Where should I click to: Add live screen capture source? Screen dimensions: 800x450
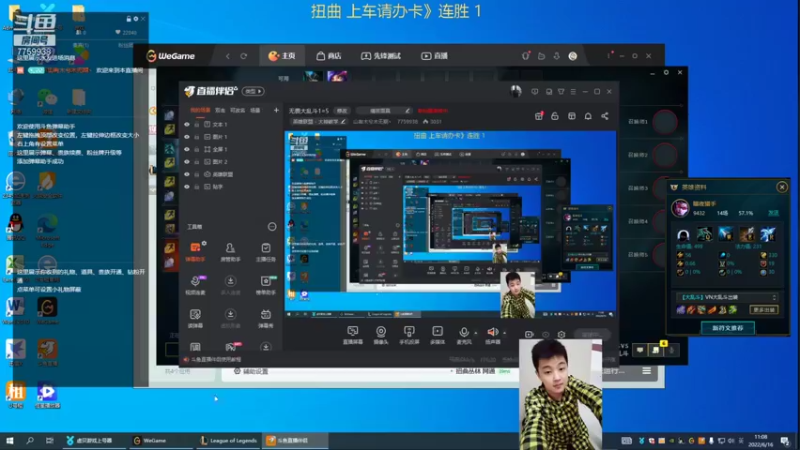[x=353, y=335]
